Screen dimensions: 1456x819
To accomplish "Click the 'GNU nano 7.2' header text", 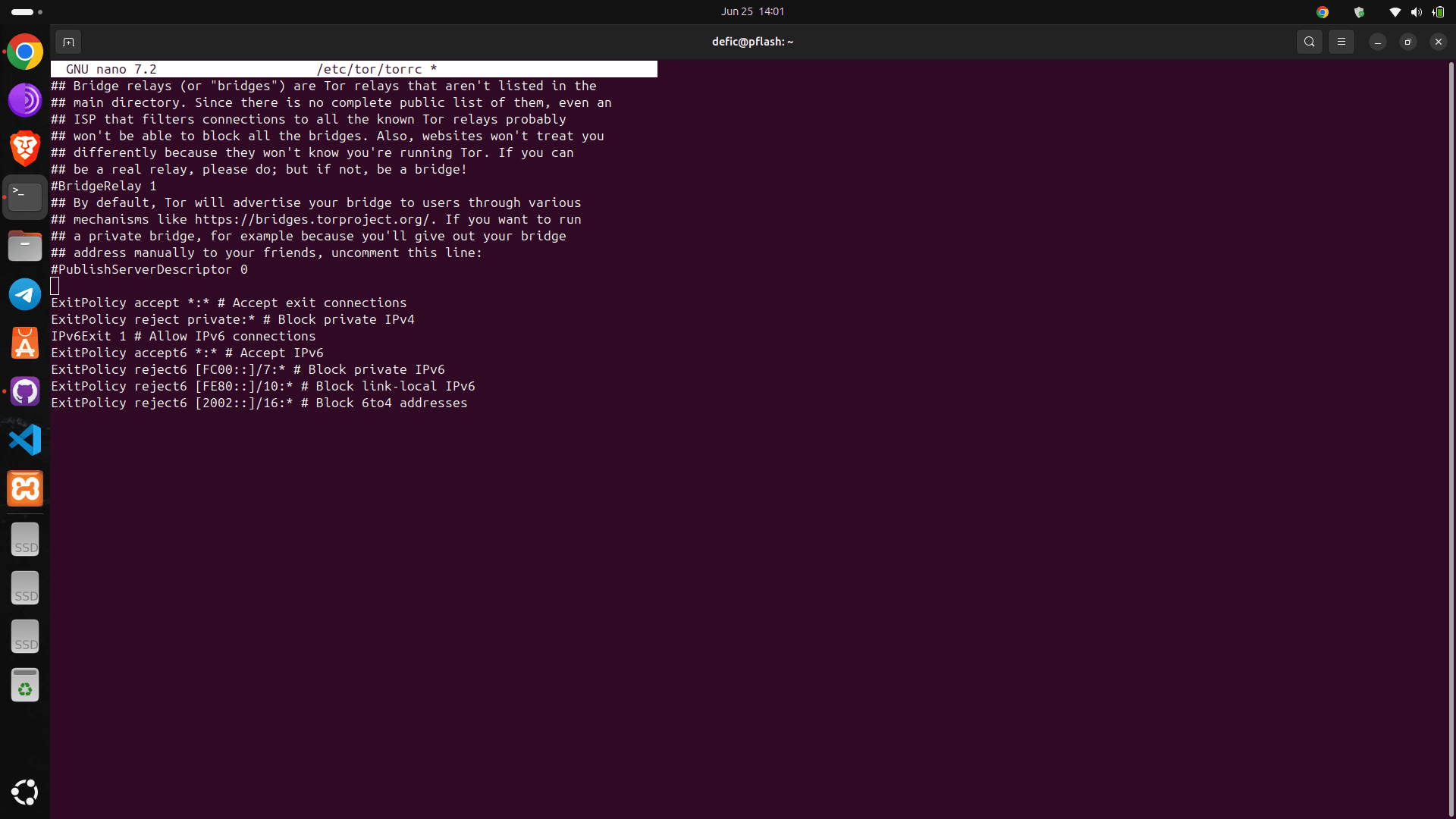I will pyautogui.click(x=111, y=69).
